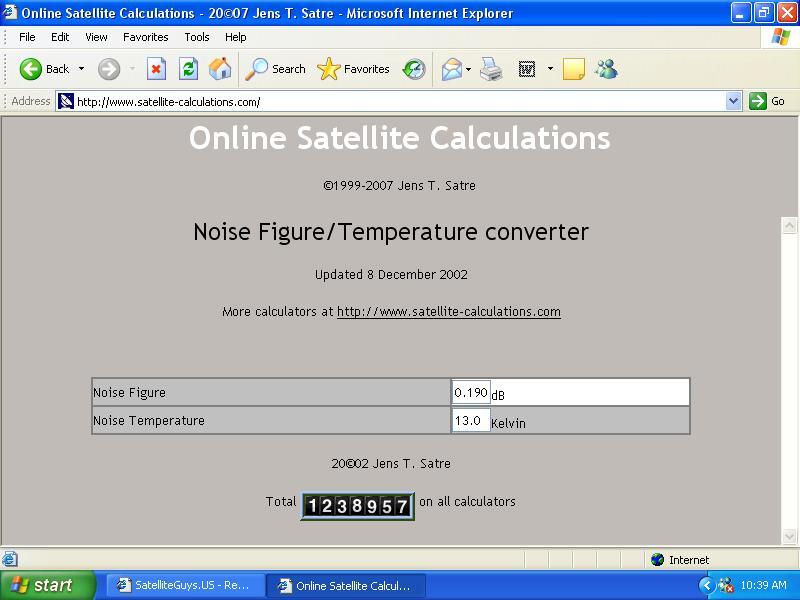Open the yellow Discuss note icon
Image resolution: width=800 pixels, height=600 pixels.
coord(573,69)
